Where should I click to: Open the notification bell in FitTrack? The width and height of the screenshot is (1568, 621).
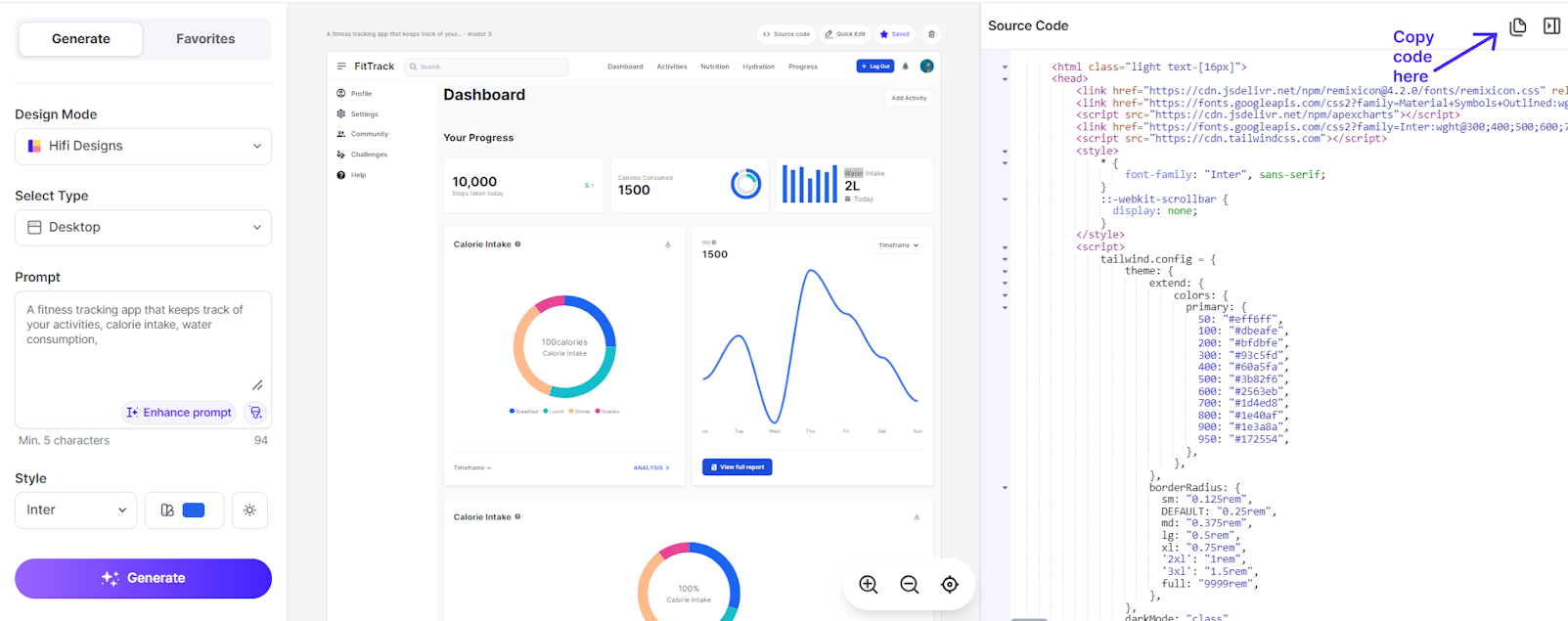point(905,67)
